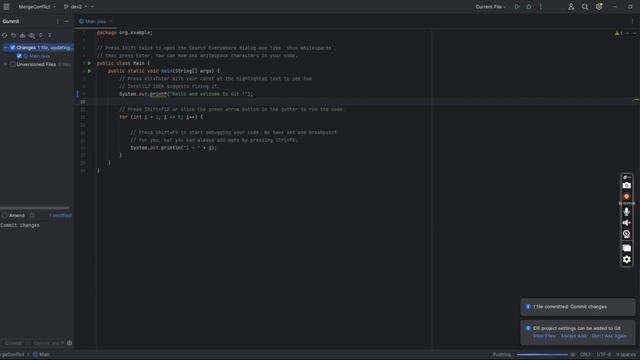The image size is (640, 360).
Task: Click the 'public class Main' code line
Action: tap(123, 63)
